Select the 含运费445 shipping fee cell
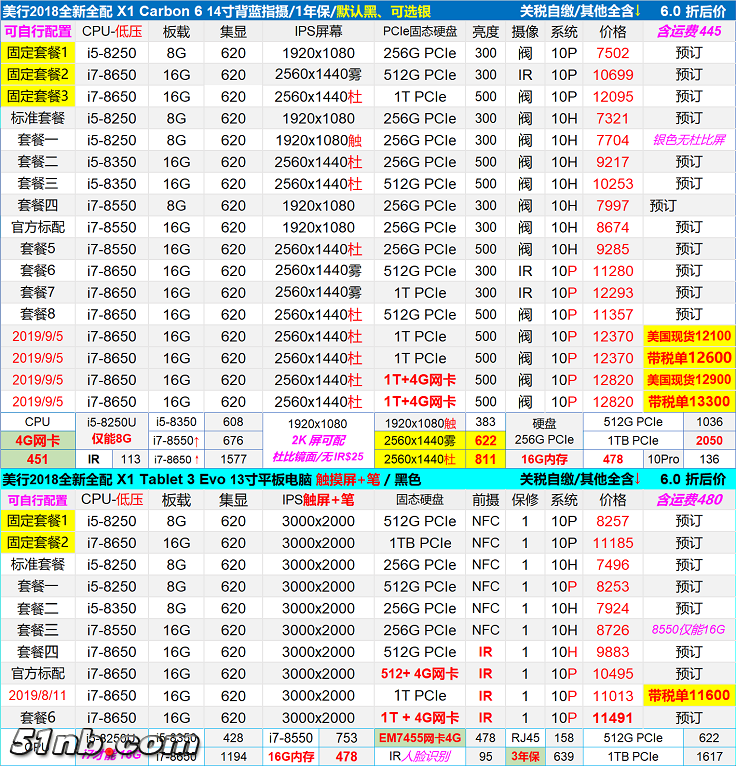The height and width of the screenshot is (766, 736). tap(688, 31)
